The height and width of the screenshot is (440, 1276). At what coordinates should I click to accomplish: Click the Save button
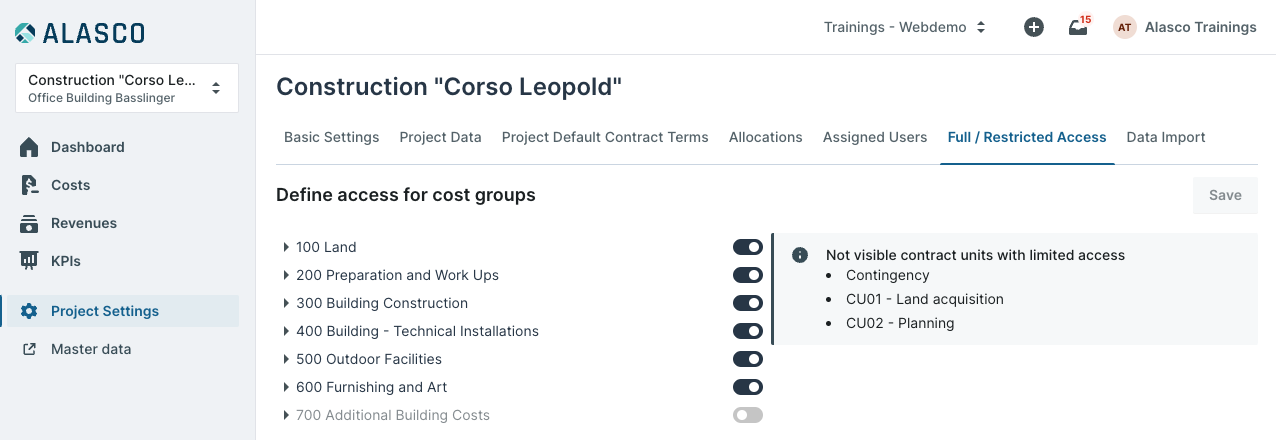click(x=1225, y=195)
